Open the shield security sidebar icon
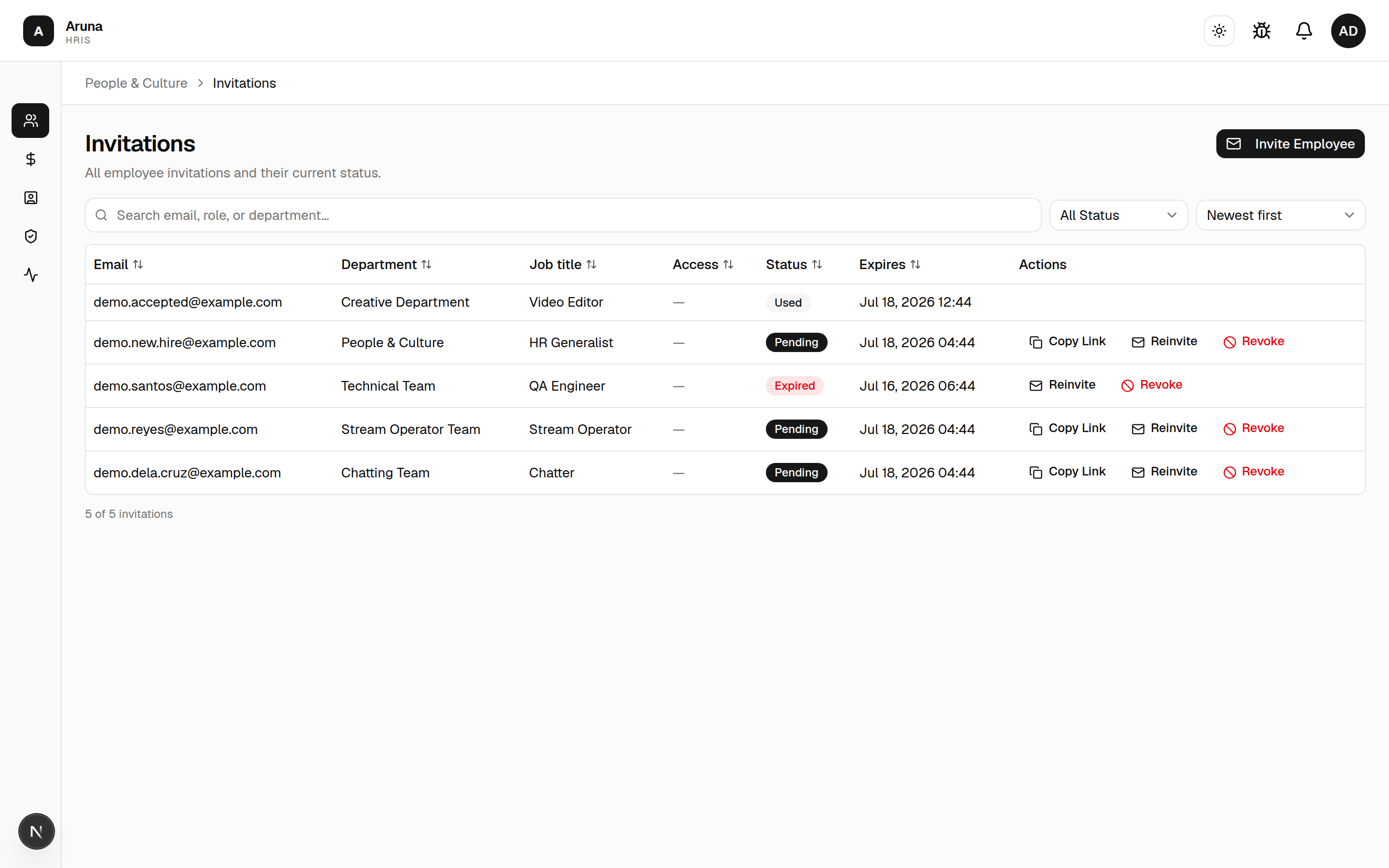Screen dimensions: 1389x868 pos(30,236)
